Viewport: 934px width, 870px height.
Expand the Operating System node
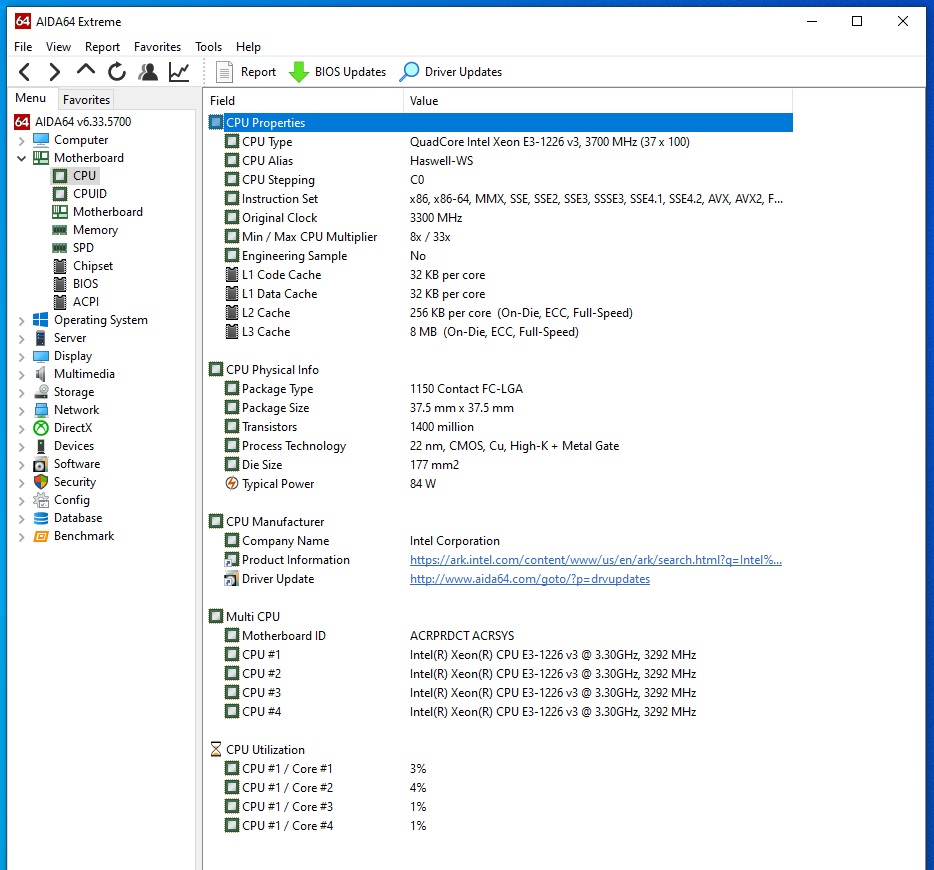[22, 321]
